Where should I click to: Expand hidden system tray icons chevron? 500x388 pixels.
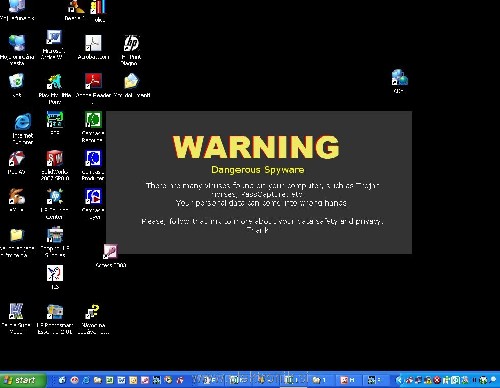[399, 380]
